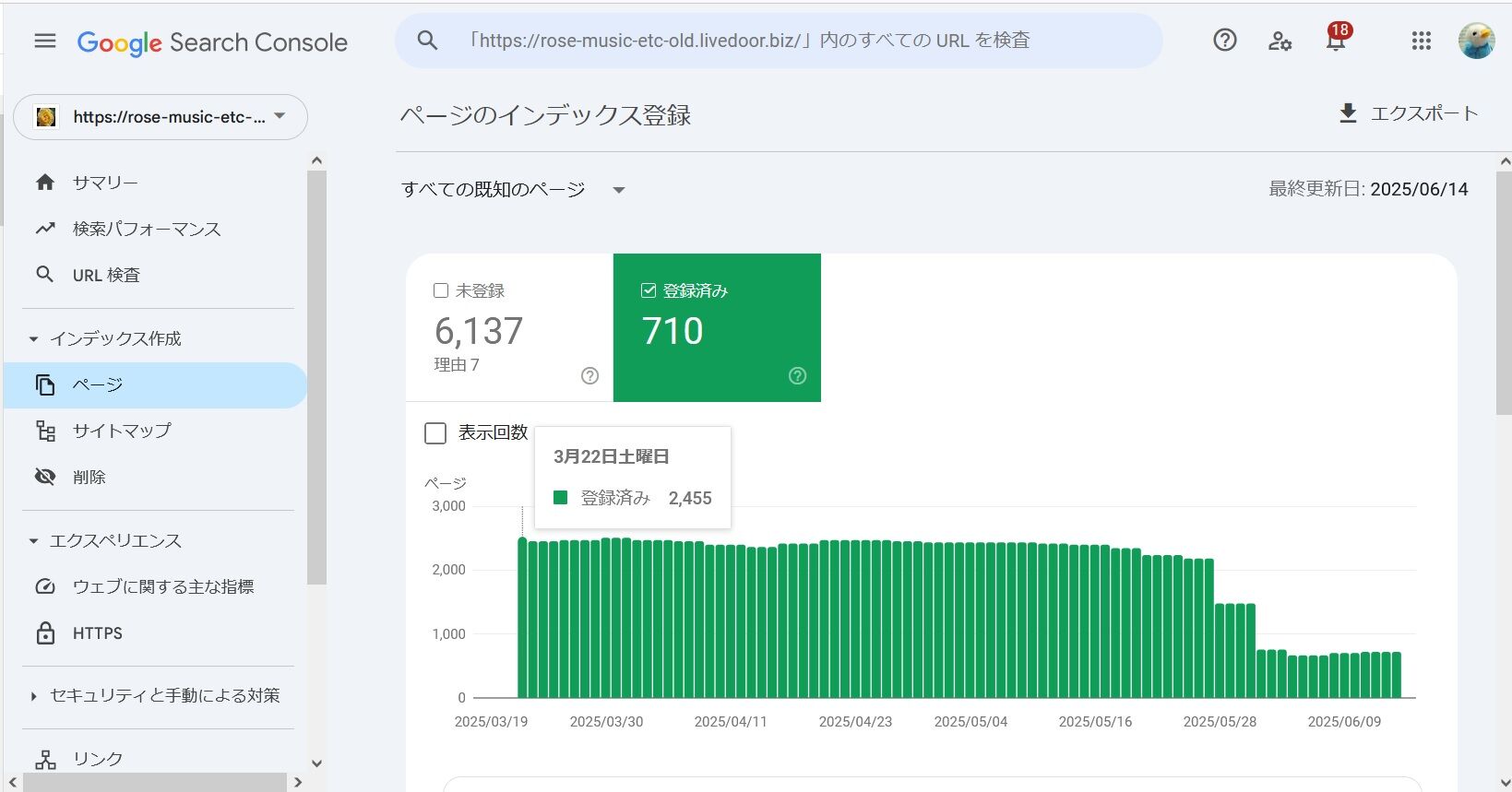The height and width of the screenshot is (792, 1512).
Task: Open the すべての既知のページ filter dropdown
Action: click(514, 190)
